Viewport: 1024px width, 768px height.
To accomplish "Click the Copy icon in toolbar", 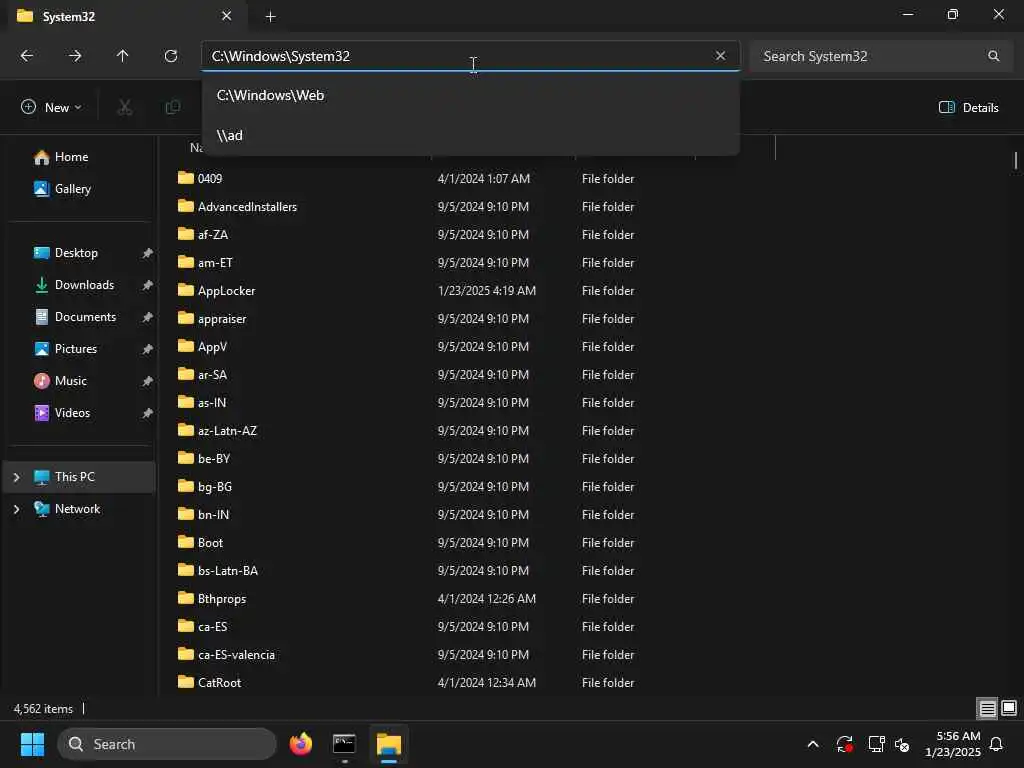I will coord(173,108).
